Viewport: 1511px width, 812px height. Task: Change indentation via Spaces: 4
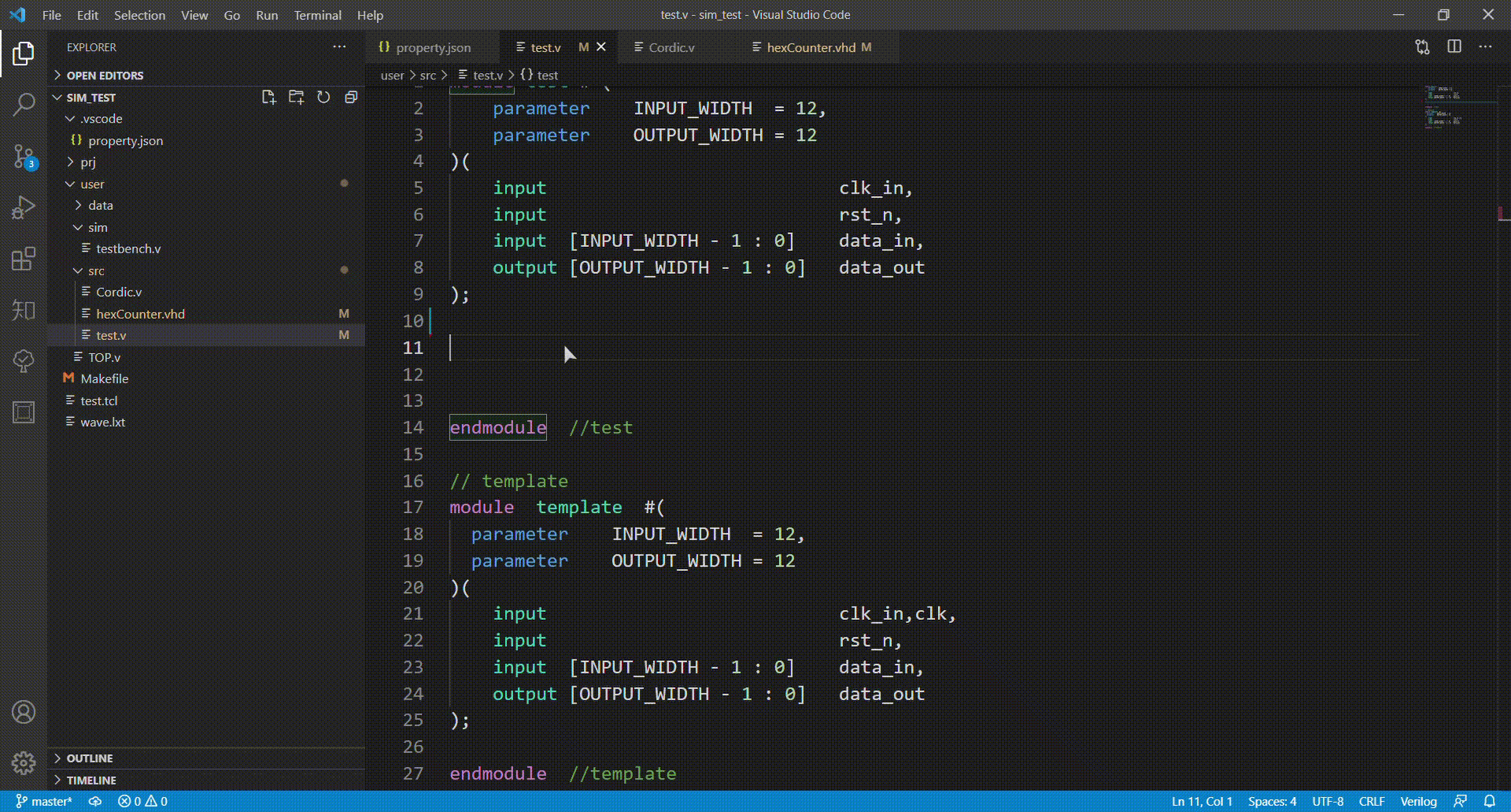tap(1272, 801)
